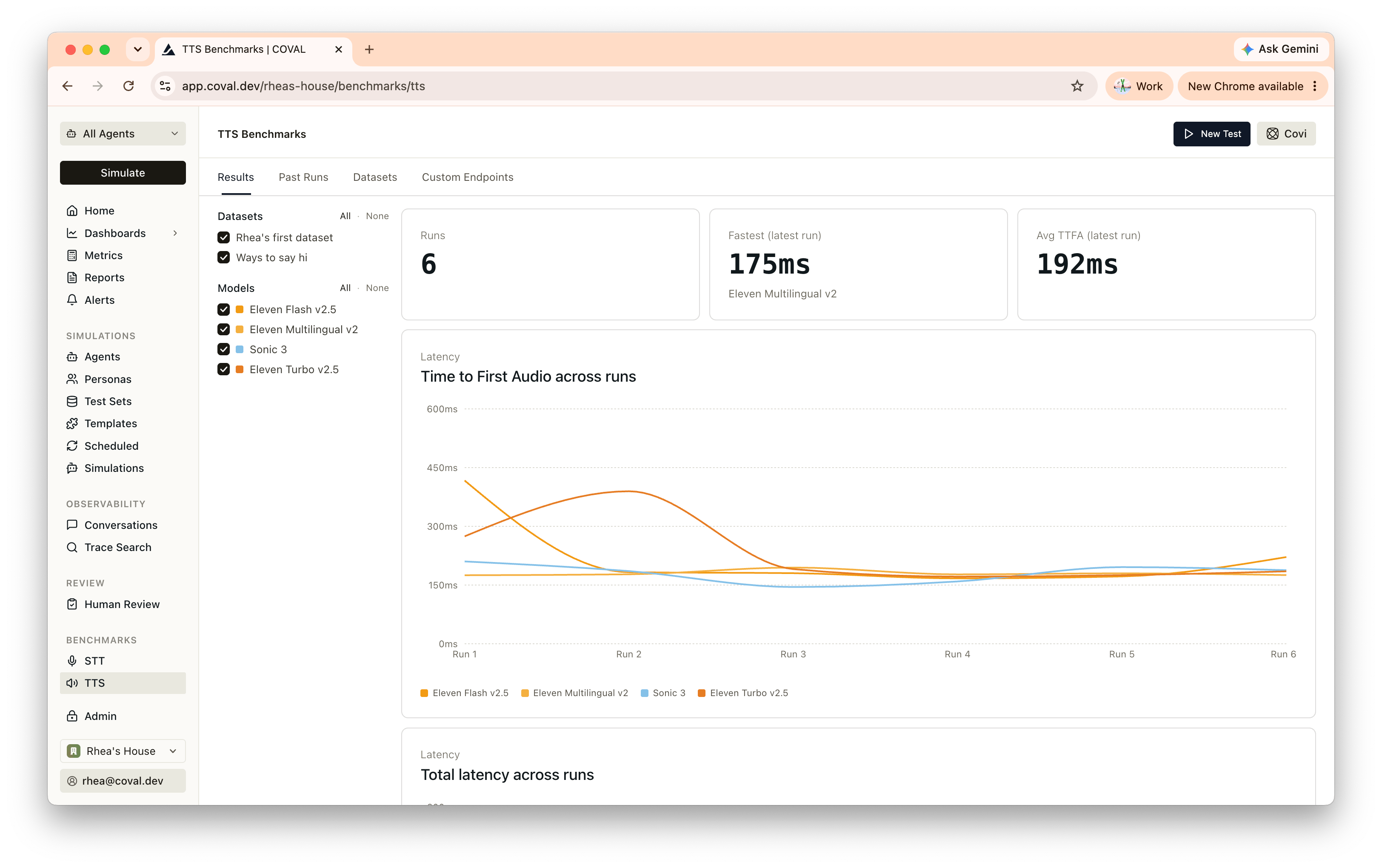1382x868 pixels.
Task: Toggle Eleven Flash v2.5 model checkbox
Action: (224, 309)
